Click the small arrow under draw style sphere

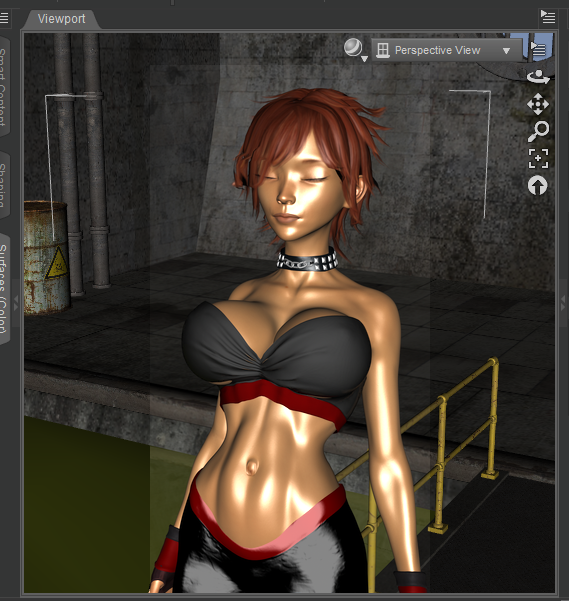[364, 59]
